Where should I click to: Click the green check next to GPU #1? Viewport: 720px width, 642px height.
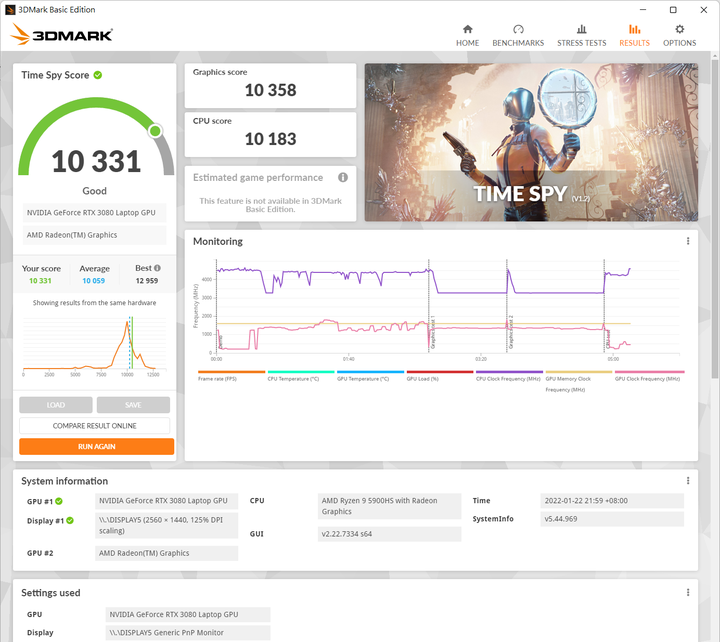[59, 501]
